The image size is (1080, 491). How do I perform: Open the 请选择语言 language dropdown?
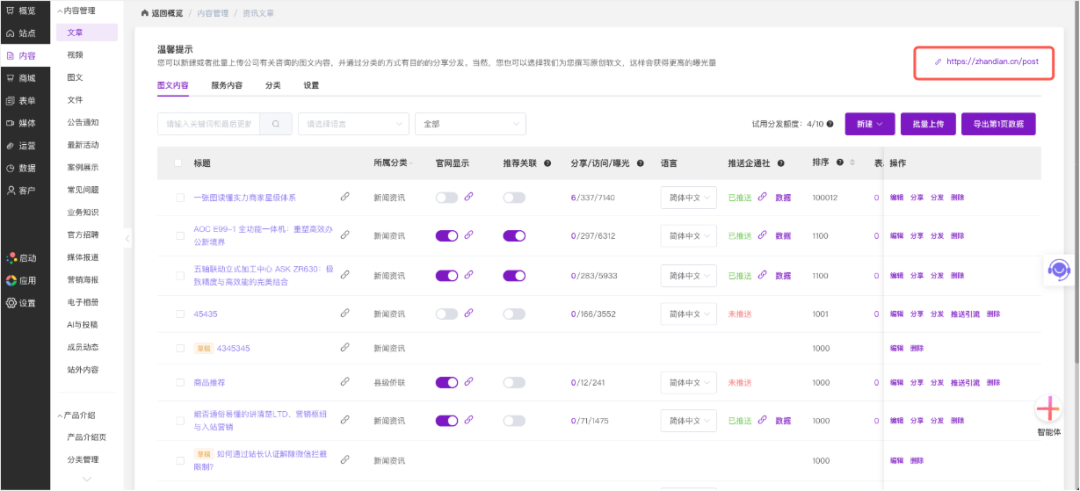(353, 124)
